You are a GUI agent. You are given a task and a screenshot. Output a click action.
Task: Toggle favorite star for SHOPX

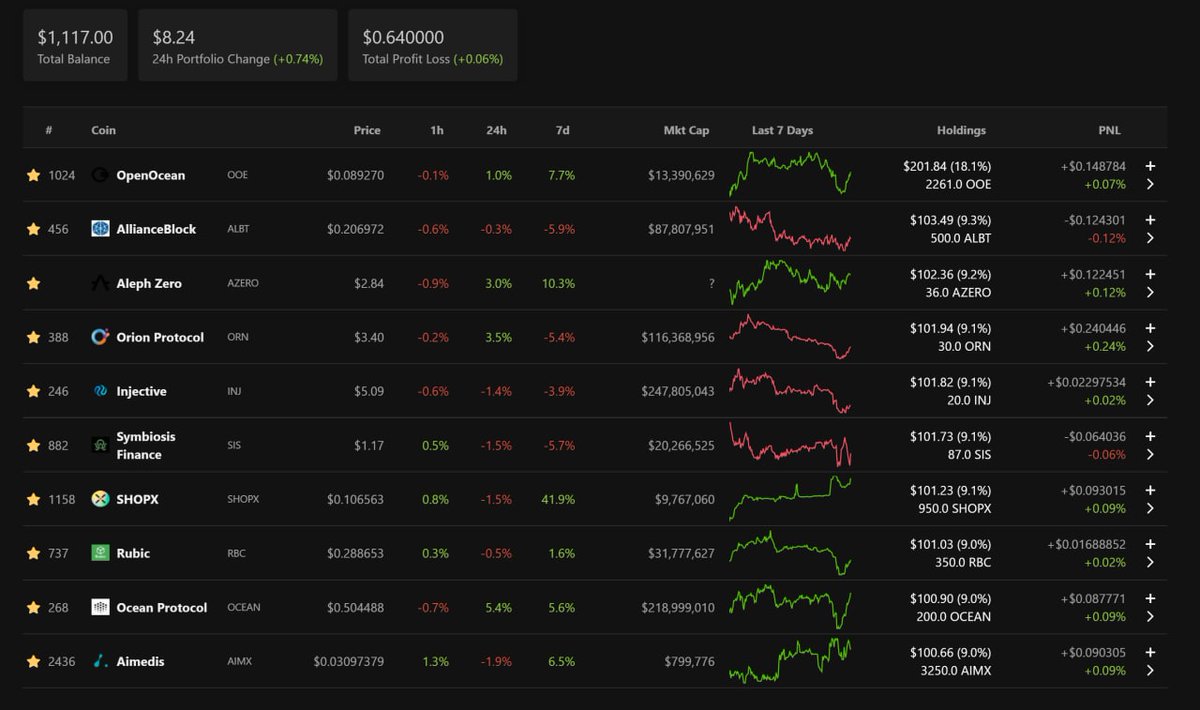[33, 499]
